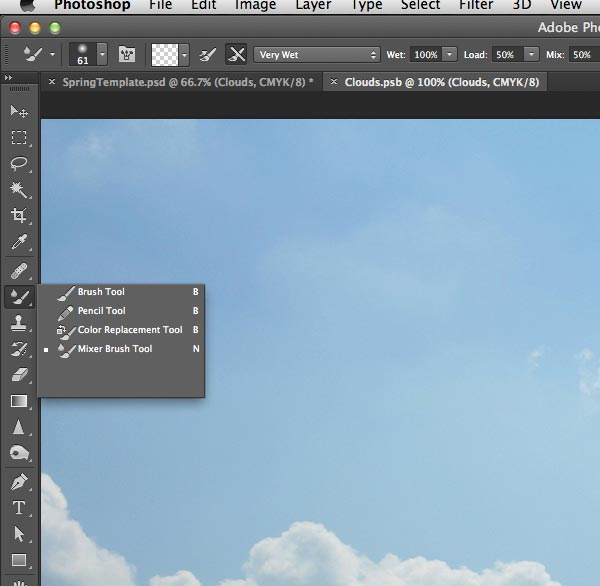Toggle Clean brush after each stroke
600x586 pixels.
coord(236,54)
